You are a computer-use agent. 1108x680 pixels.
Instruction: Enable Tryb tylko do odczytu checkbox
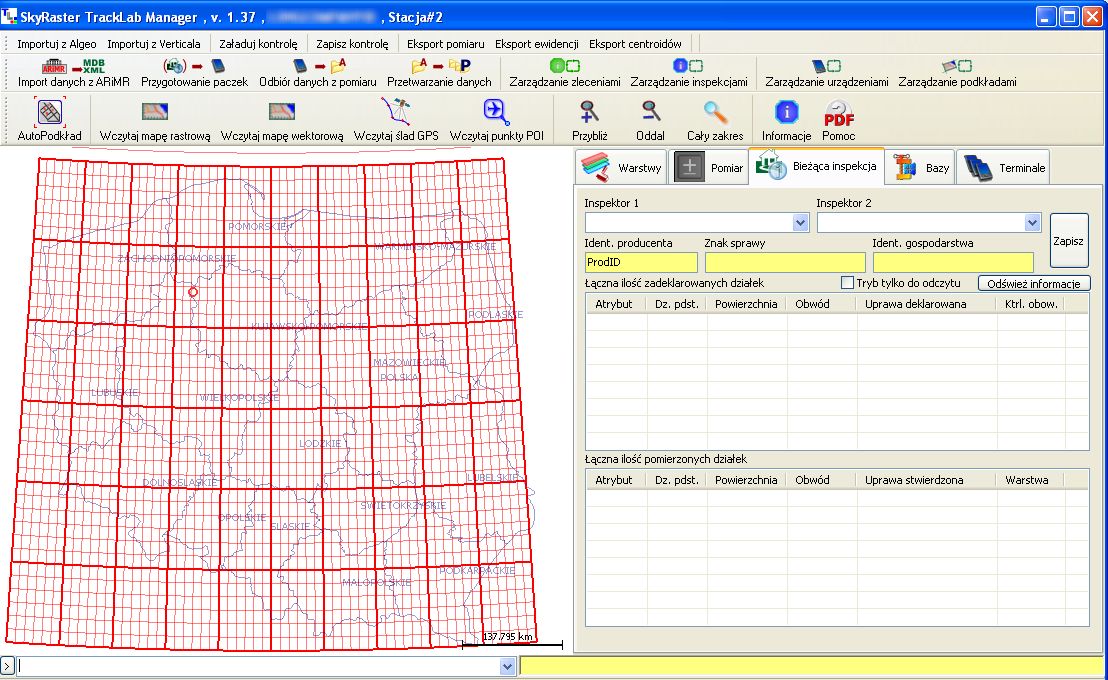pyautogui.click(x=847, y=283)
